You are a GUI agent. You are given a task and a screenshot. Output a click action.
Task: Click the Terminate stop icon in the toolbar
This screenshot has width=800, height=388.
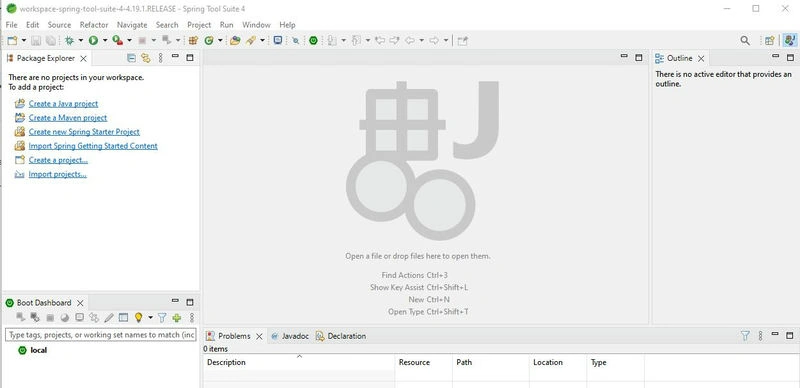point(142,40)
